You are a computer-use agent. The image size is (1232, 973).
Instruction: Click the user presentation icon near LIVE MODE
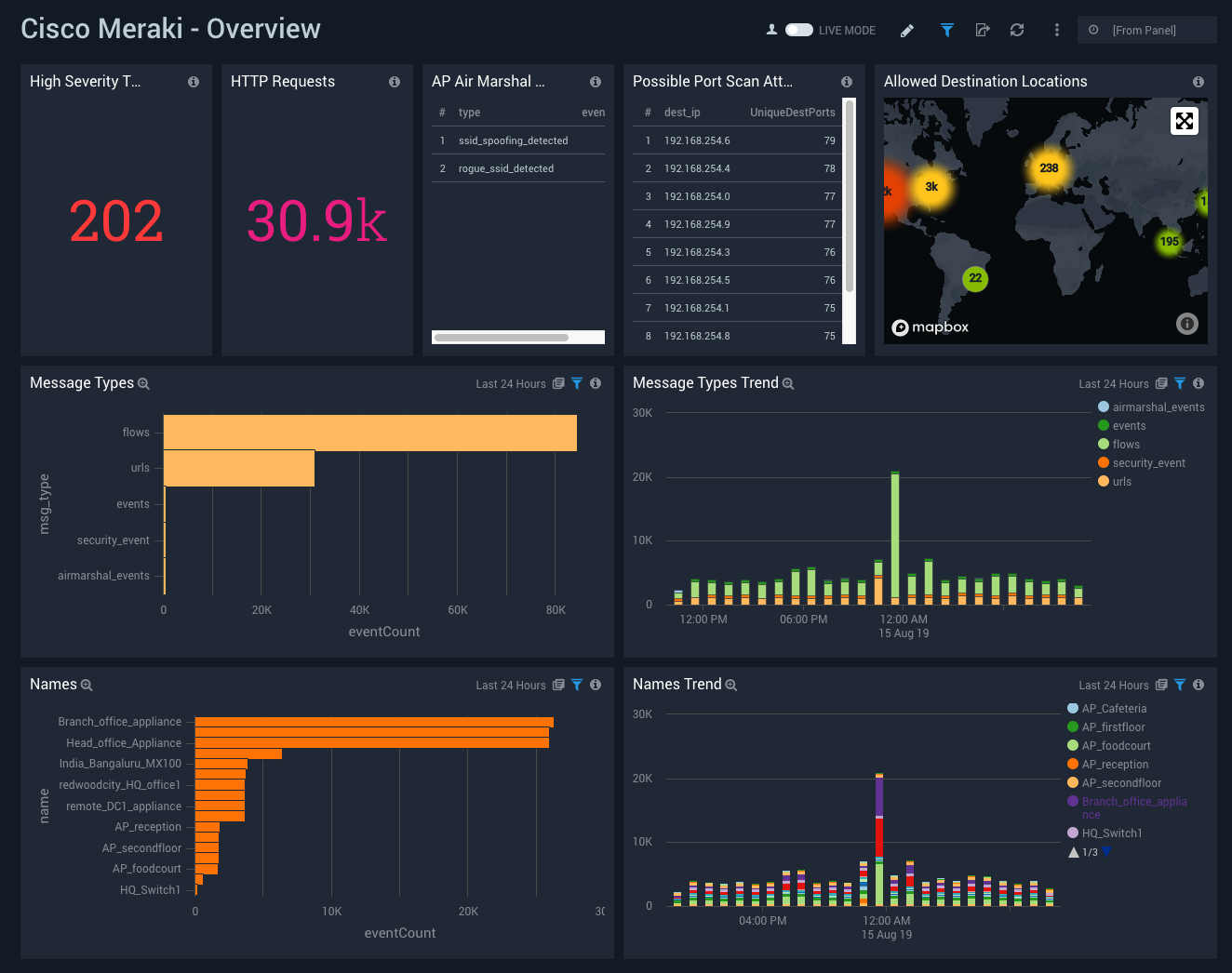click(770, 30)
